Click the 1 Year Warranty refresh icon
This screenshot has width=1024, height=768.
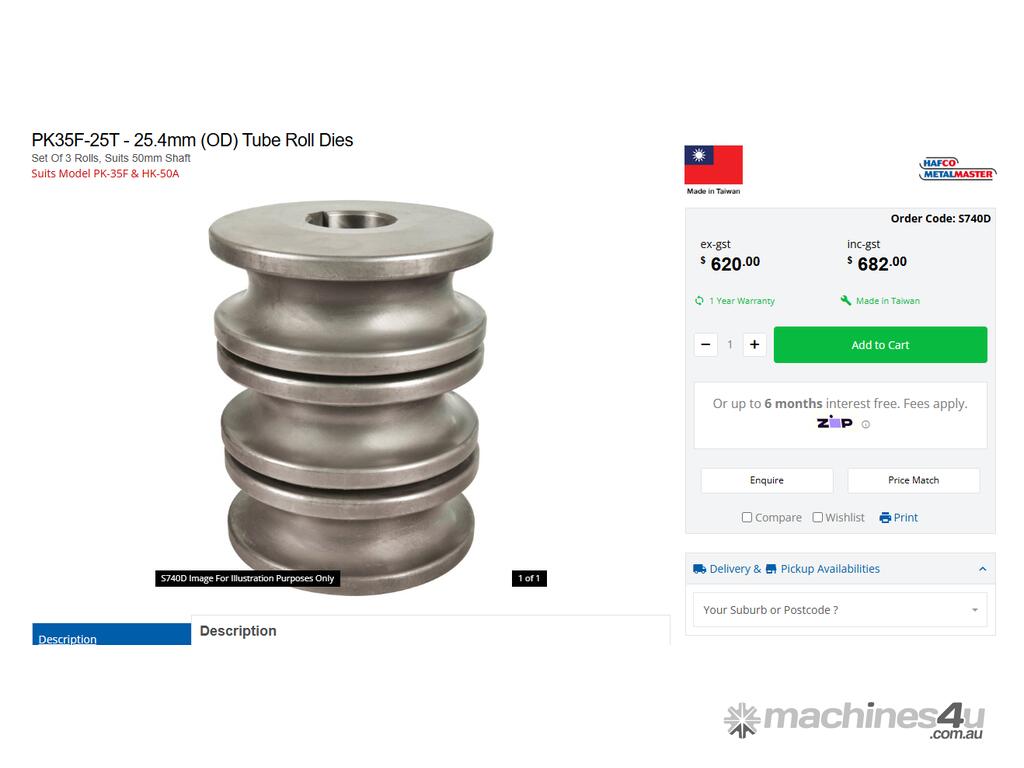click(x=699, y=300)
